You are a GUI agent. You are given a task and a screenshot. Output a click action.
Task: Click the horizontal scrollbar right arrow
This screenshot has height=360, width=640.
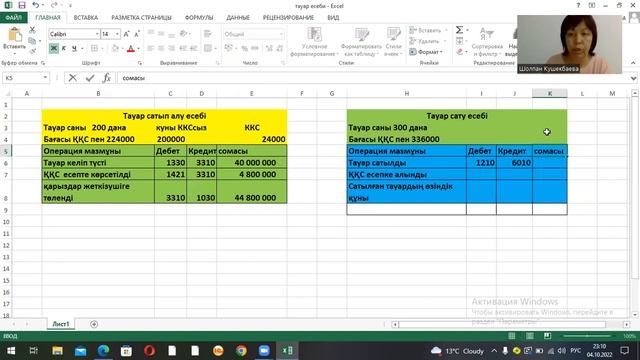(x=627, y=324)
